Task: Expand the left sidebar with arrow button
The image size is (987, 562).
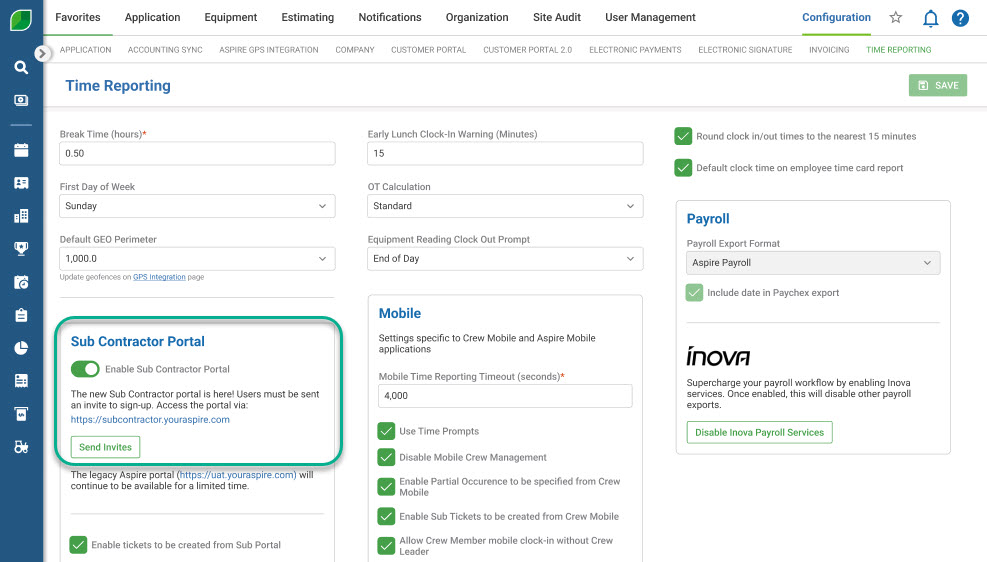Action: [42, 53]
